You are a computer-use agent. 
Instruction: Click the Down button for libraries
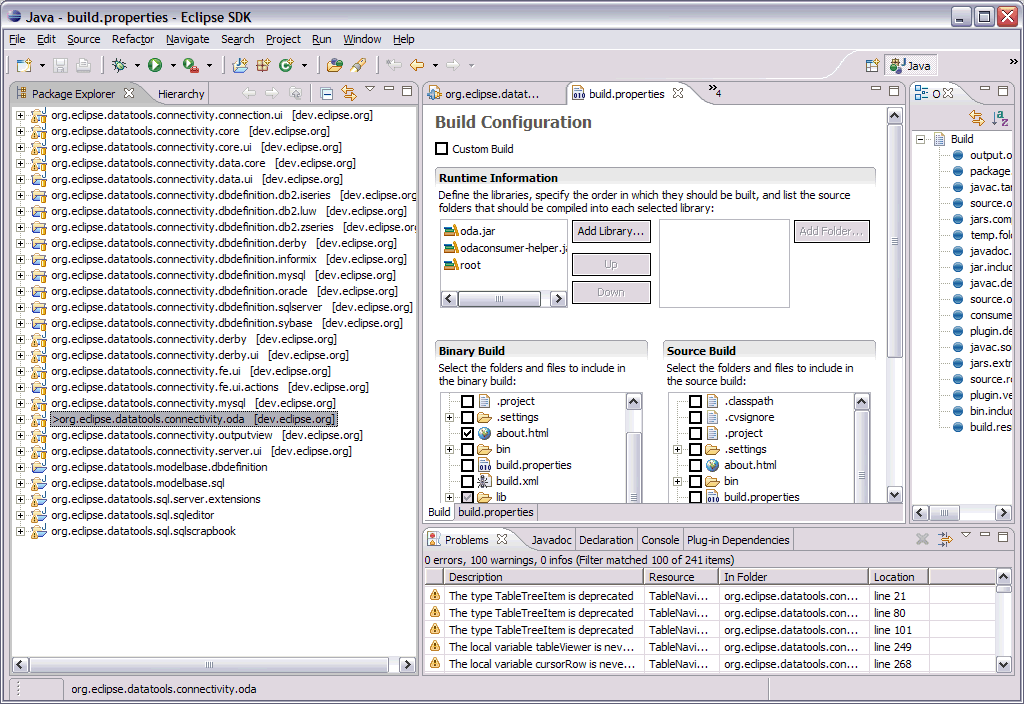pos(611,293)
